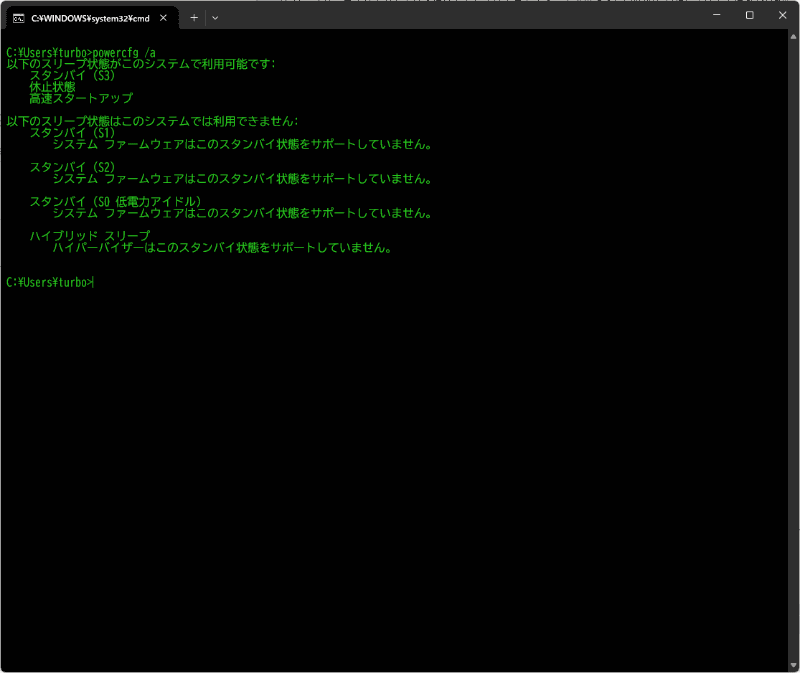
Task: Click the cmd icon in the tab
Action: pyautogui.click(x=19, y=18)
